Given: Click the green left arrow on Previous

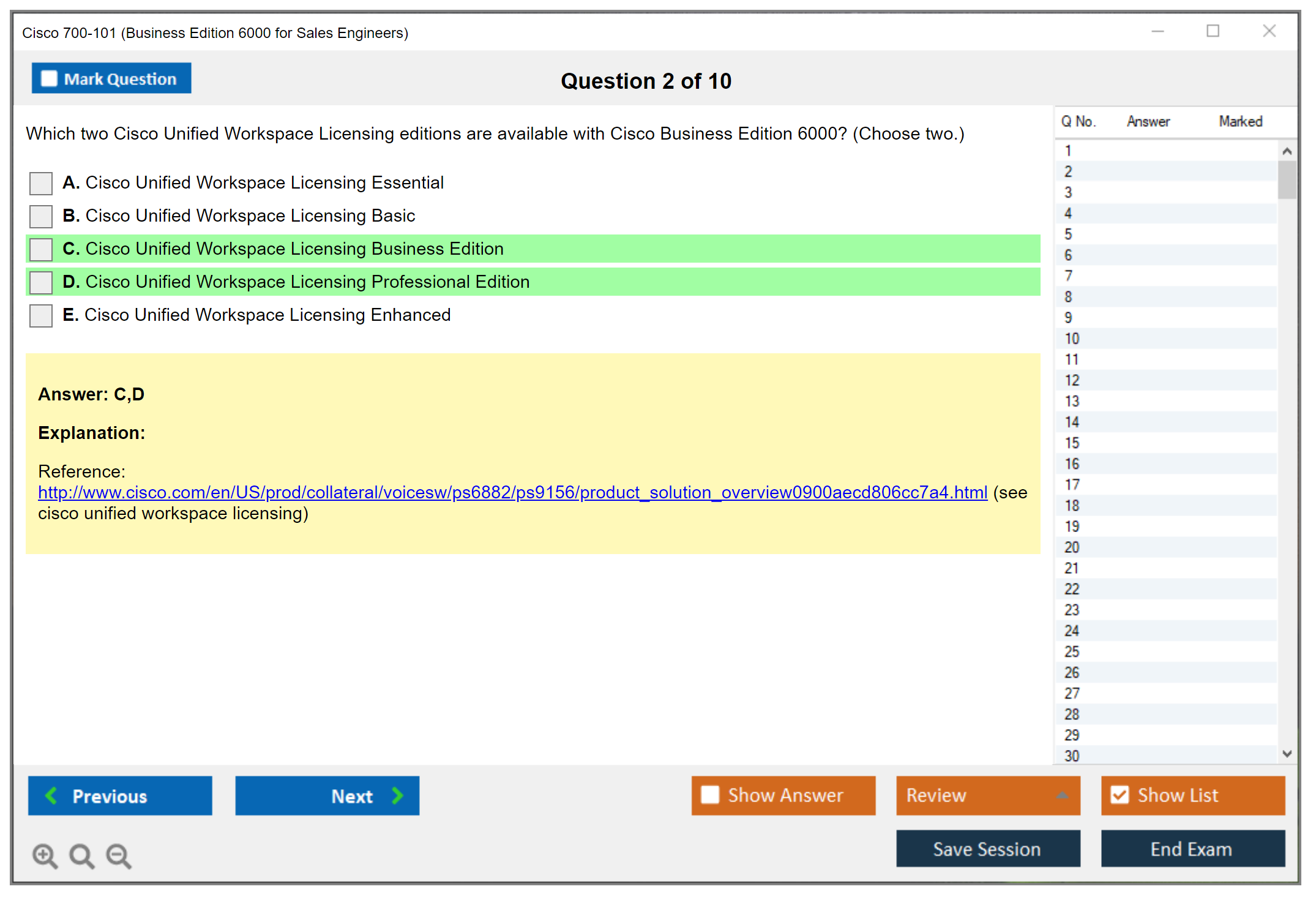Looking at the screenshot, I should coord(51,795).
